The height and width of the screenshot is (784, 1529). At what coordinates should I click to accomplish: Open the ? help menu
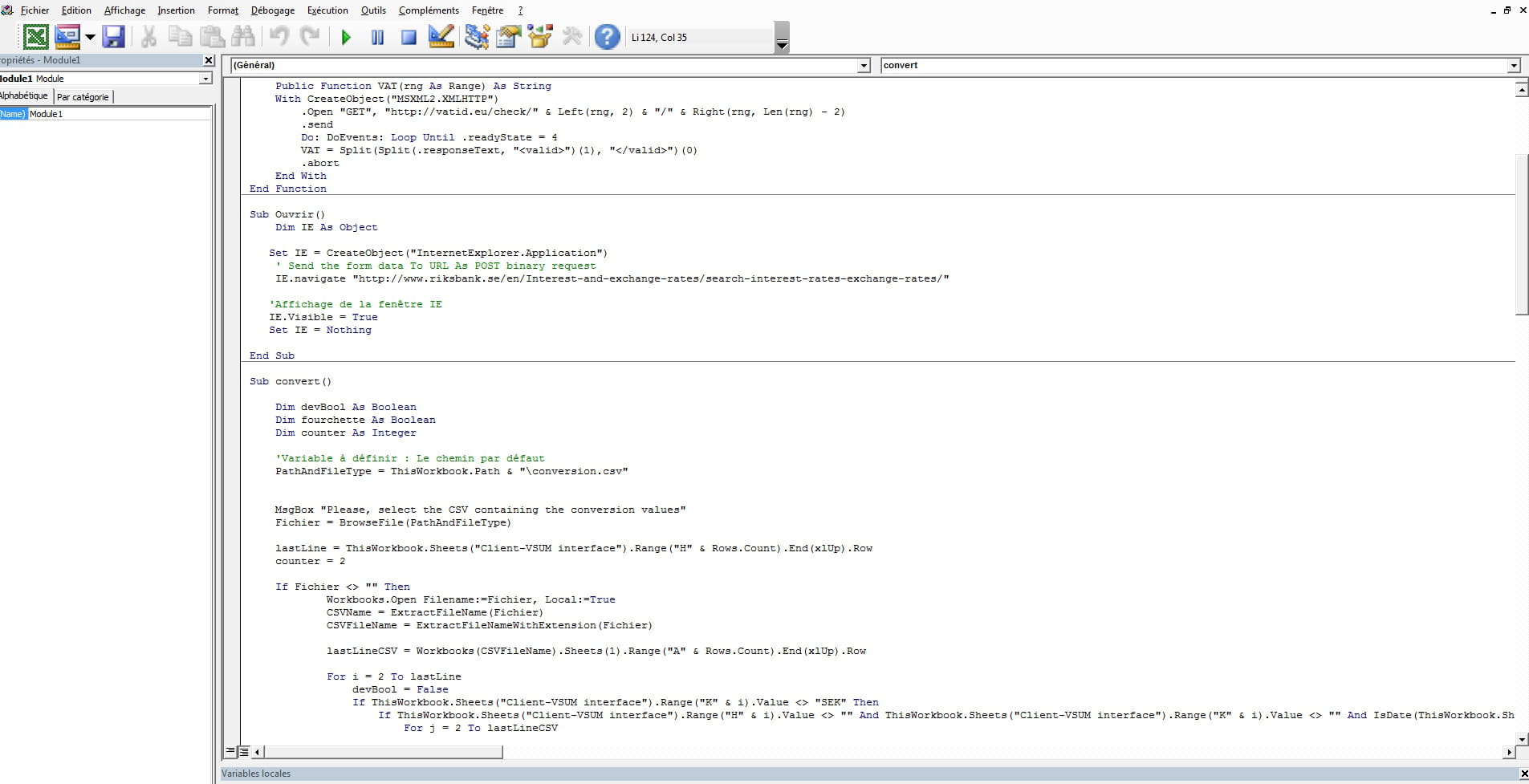point(520,10)
